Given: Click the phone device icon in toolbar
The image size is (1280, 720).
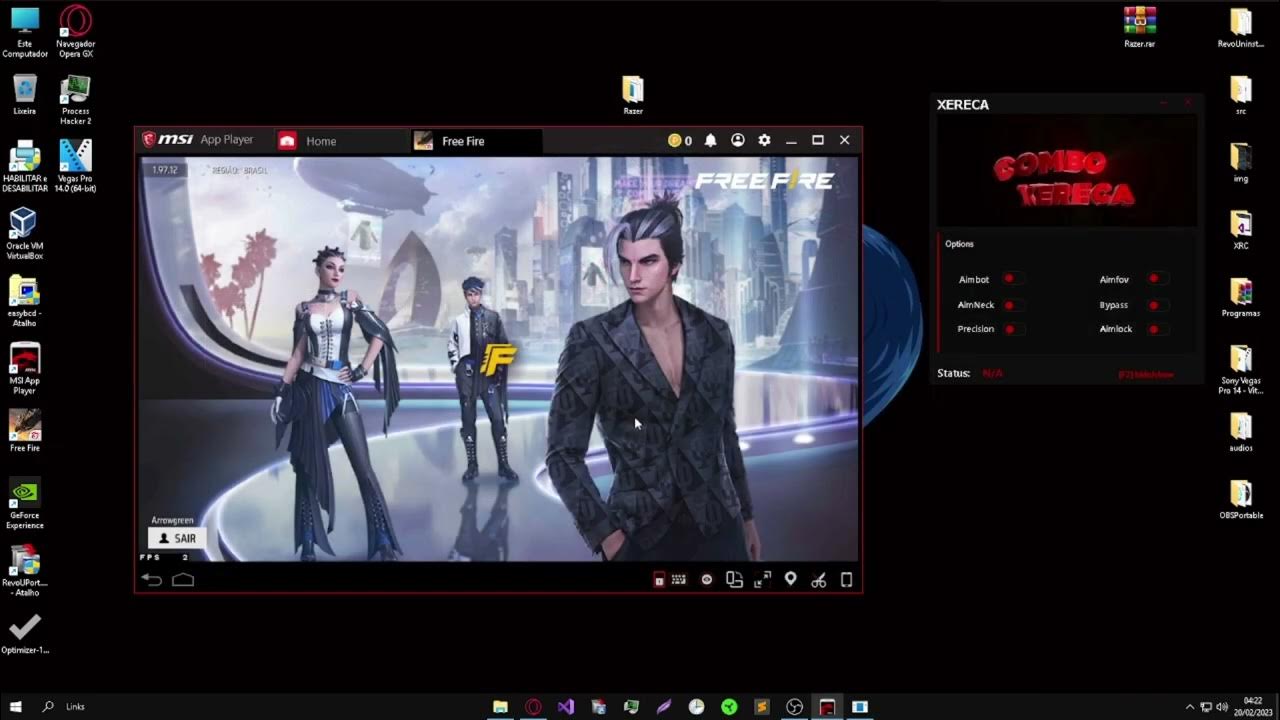Looking at the screenshot, I should (846, 579).
